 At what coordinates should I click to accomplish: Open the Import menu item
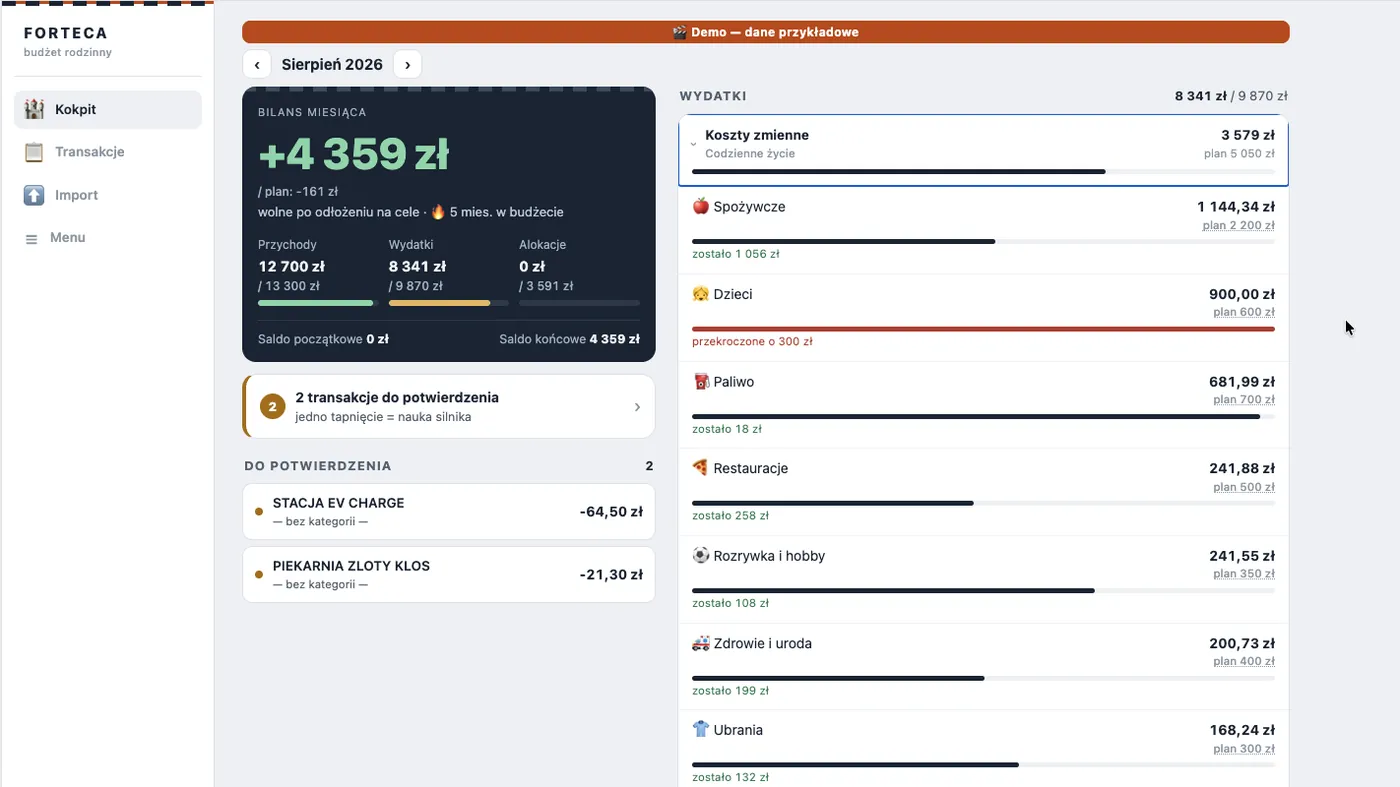[x=108, y=195]
